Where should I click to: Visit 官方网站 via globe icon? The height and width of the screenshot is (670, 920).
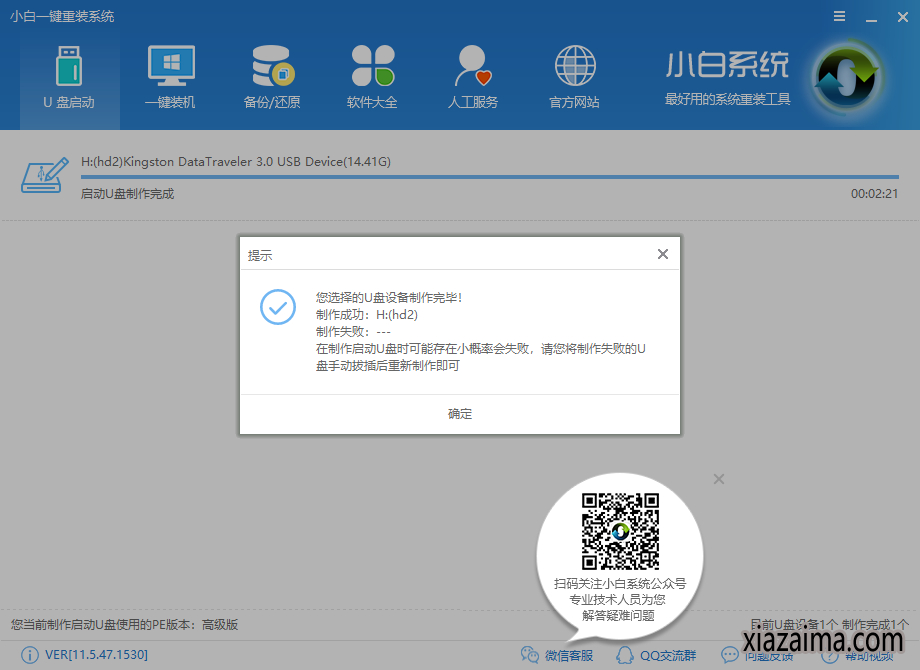coord(574,76)
